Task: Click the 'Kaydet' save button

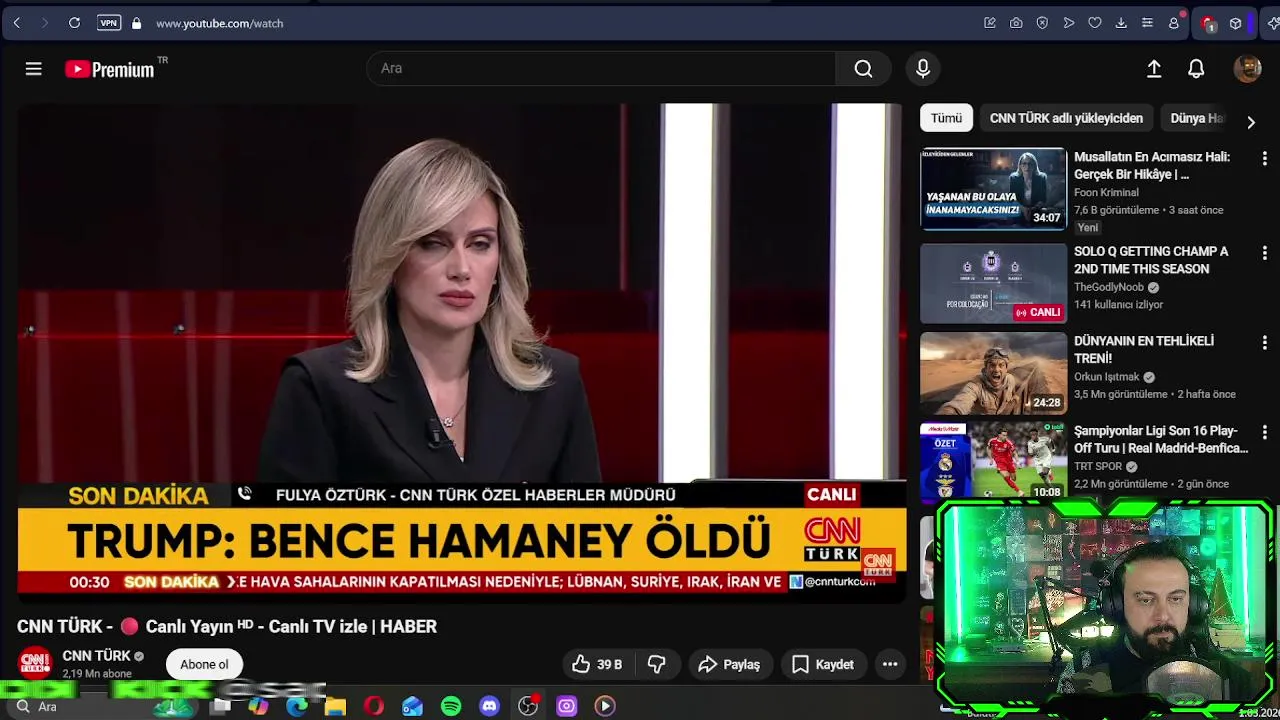Action: pos(823,664)
